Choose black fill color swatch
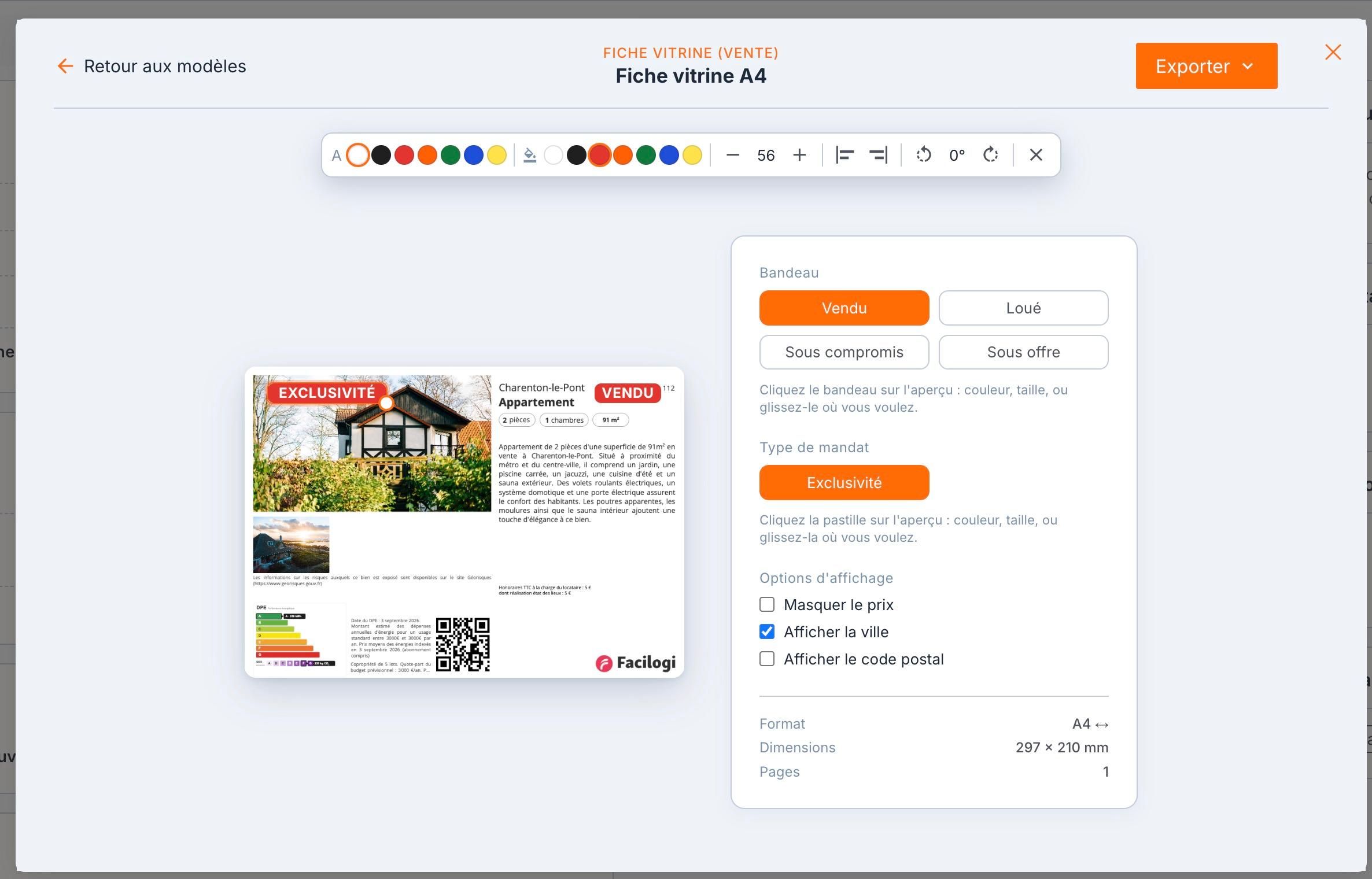Screen dimensions: 1372x879 (x=577, y=155)
